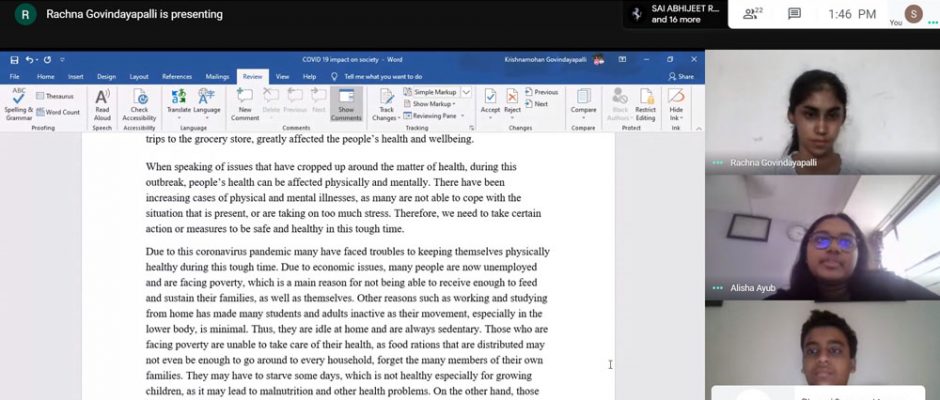Click the paragraph starting 'Due to this coronavirus'

coord(348,321)
